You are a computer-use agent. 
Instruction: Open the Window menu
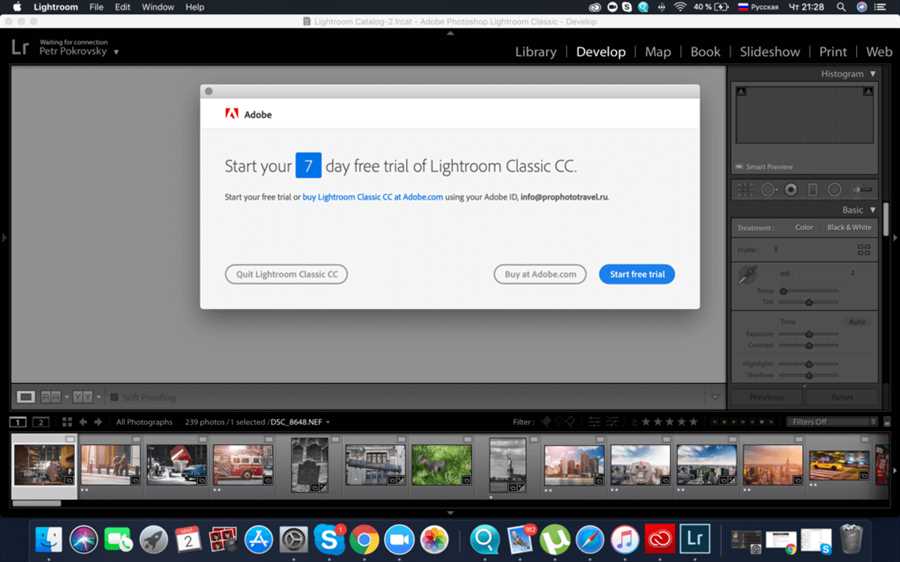point(158,7)
